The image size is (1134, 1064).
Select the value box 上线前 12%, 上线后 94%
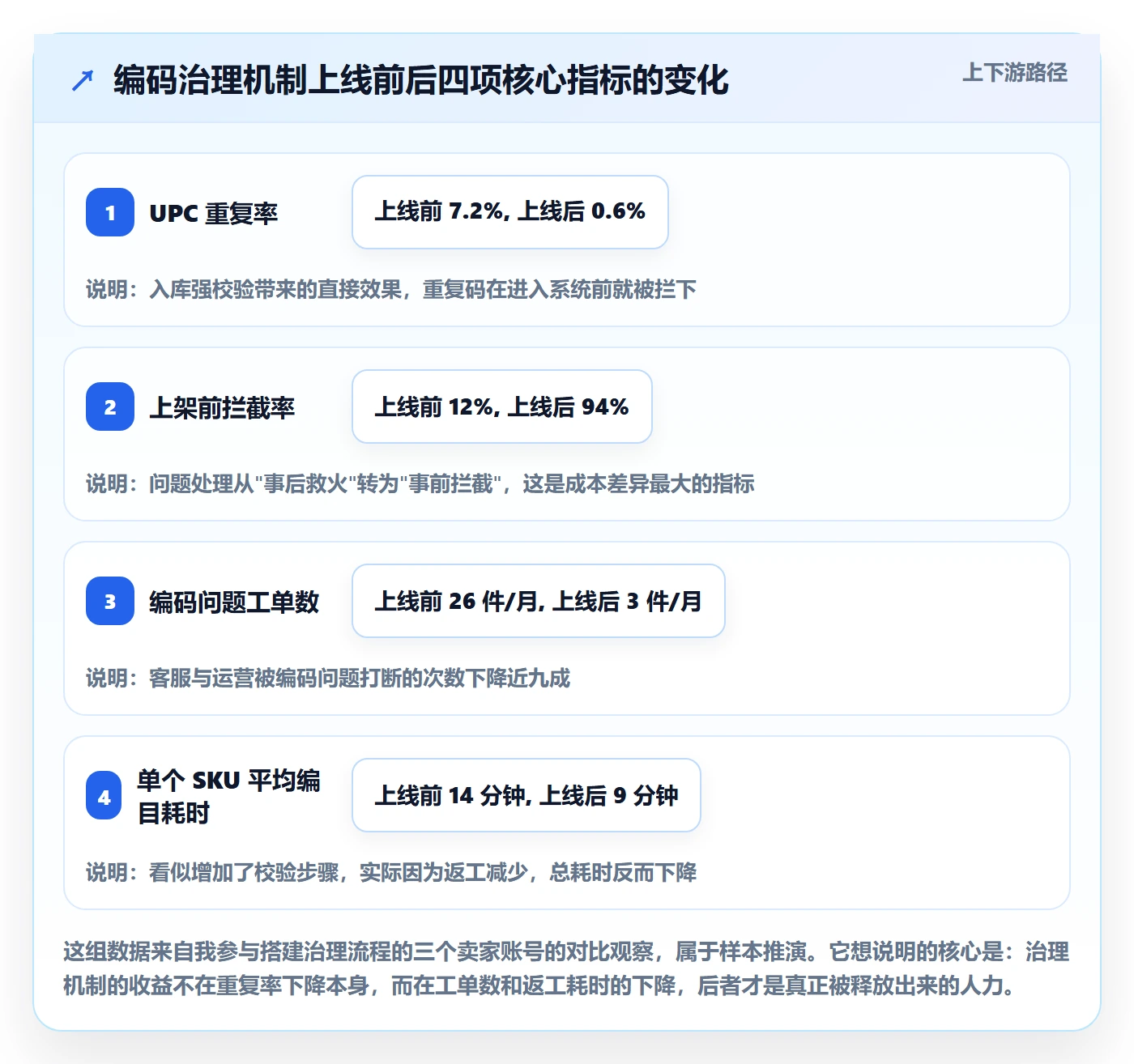(502, 406)
